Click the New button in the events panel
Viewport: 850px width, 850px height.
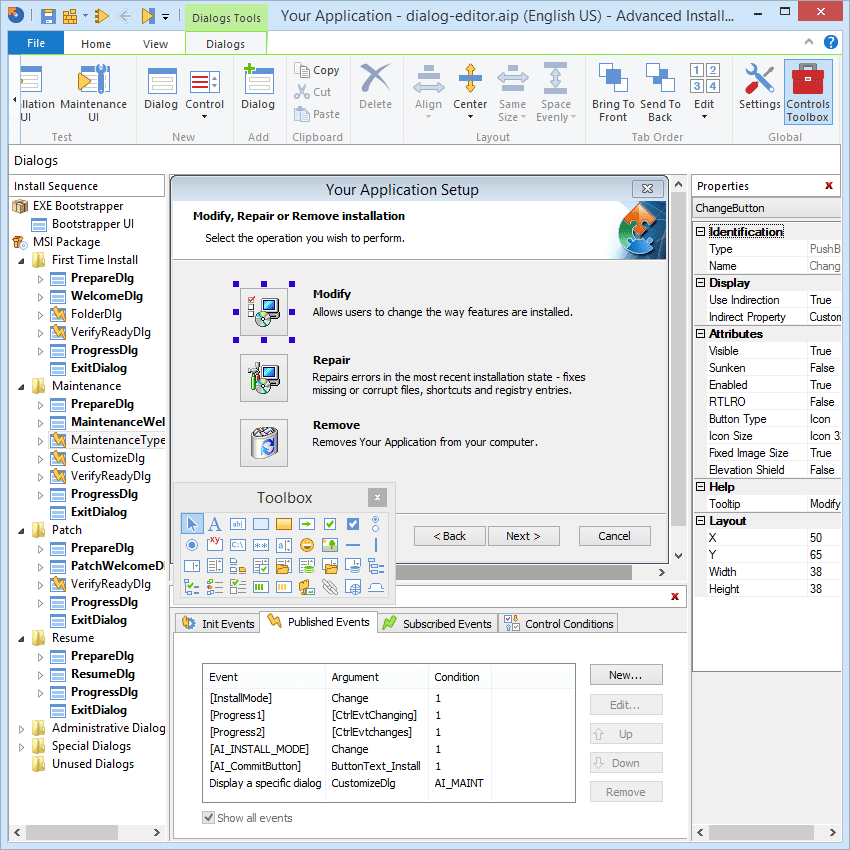(x=626, y=675)
